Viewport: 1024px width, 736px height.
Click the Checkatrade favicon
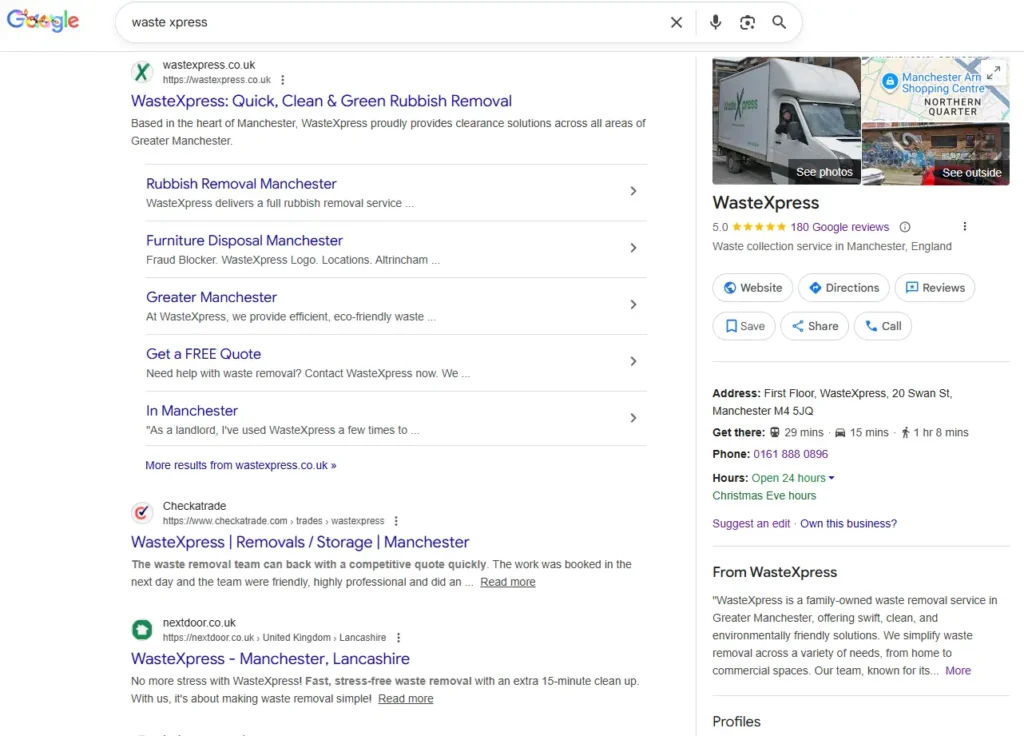141,512
